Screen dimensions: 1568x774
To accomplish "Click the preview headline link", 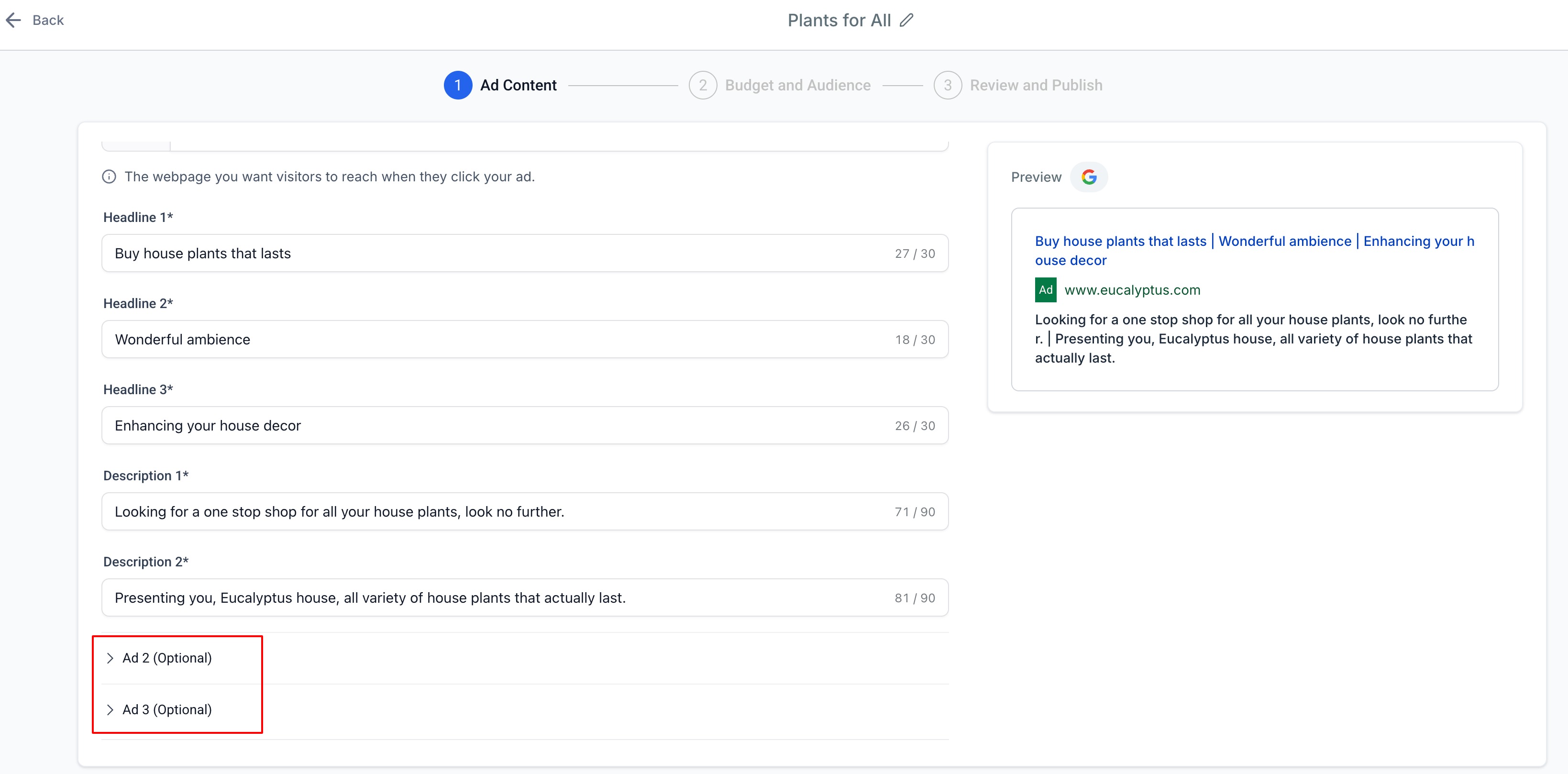I will pyautogui.click(x=1254, y=250).
